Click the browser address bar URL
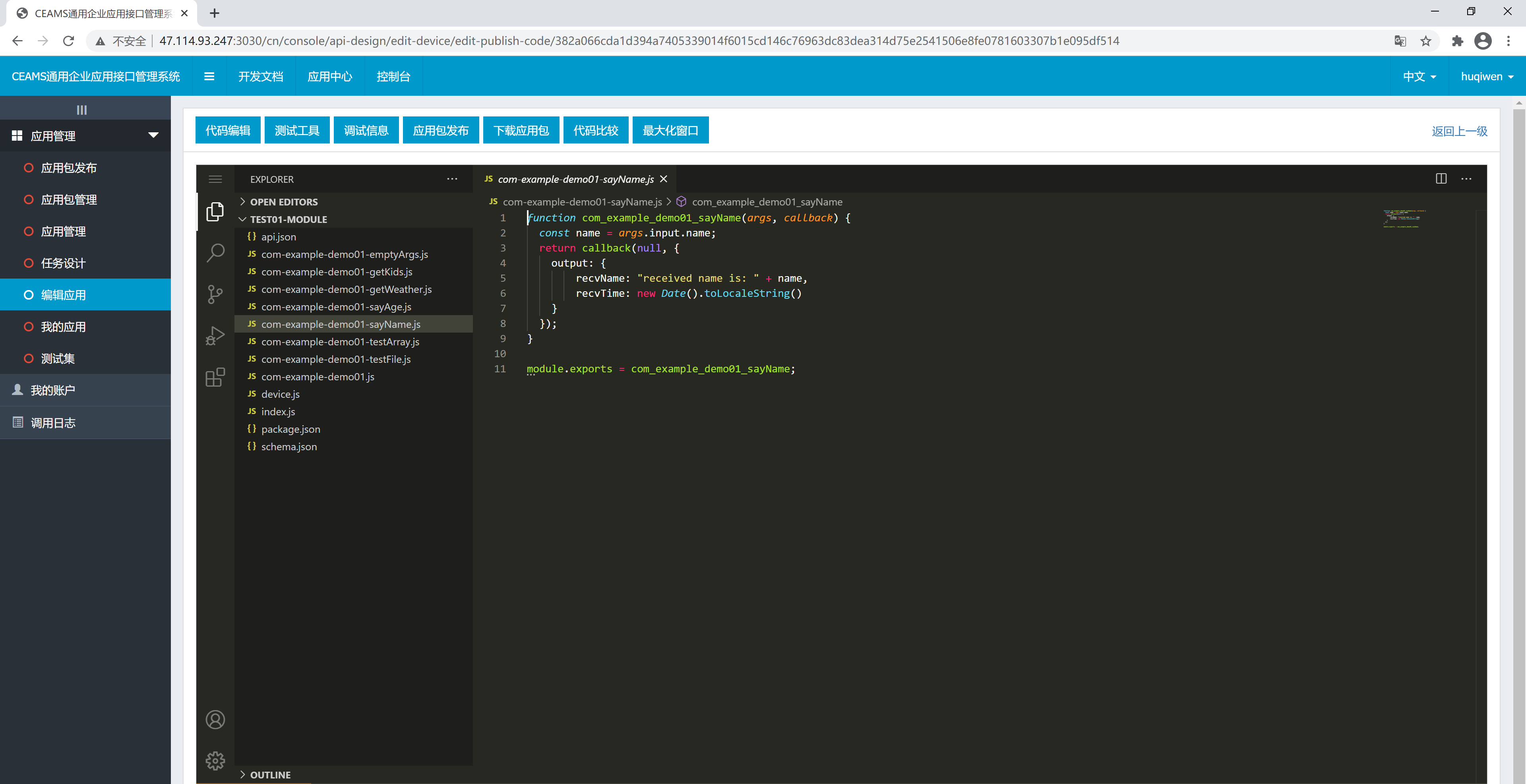This screenshot has width=1526, height=784. (639, 41)
